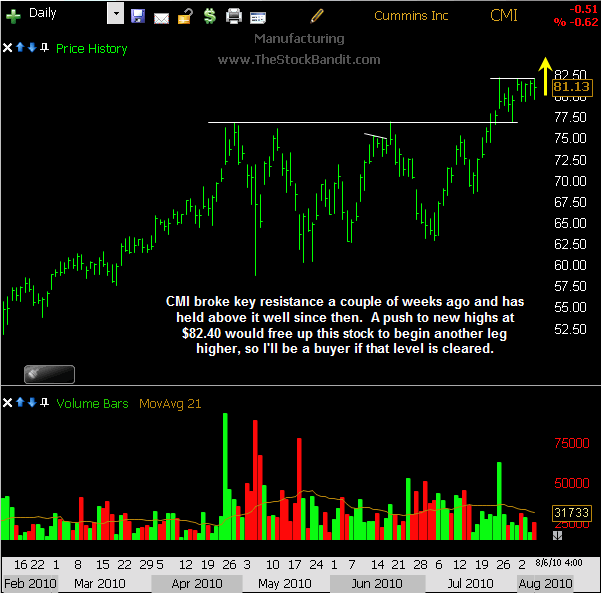This screenshot has width=601, height=593.
Task: Print the chart using printer icon
Action: 234,16
